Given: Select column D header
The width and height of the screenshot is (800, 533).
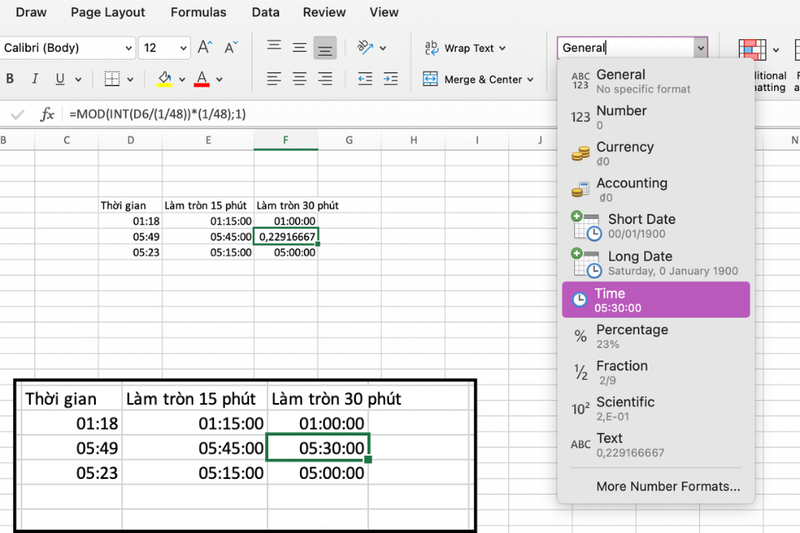Looking at the screenshot, I should (131, 140).
